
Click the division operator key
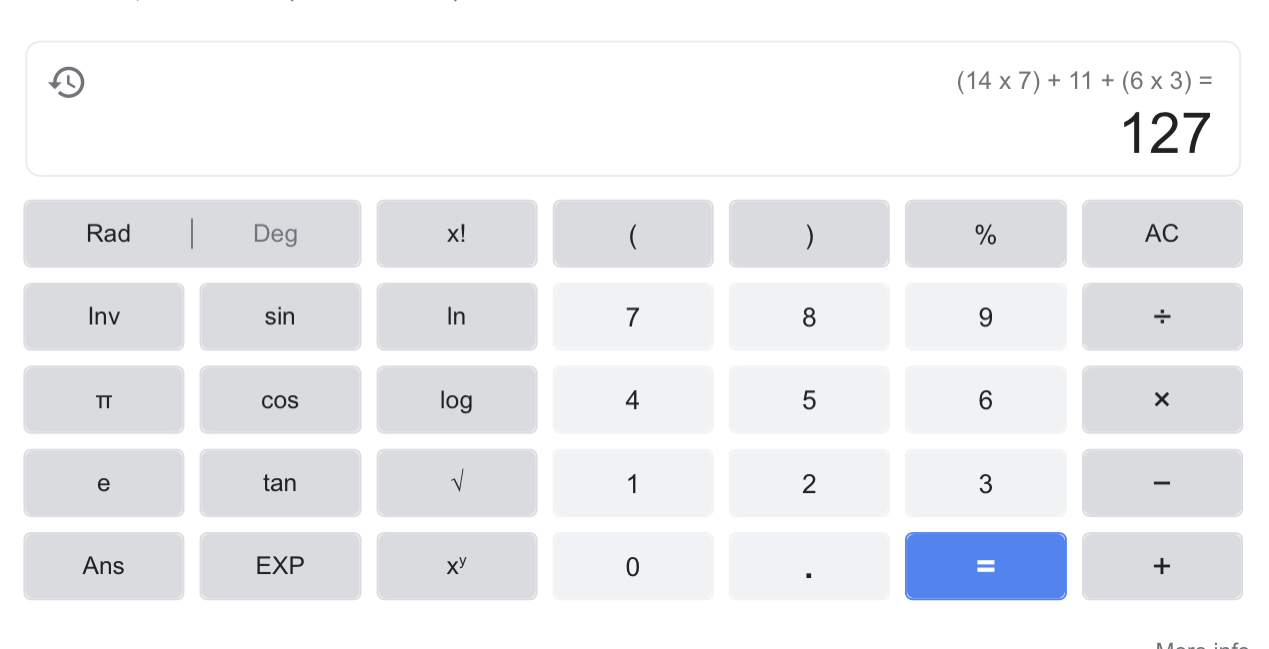(x=1161, y=317)
